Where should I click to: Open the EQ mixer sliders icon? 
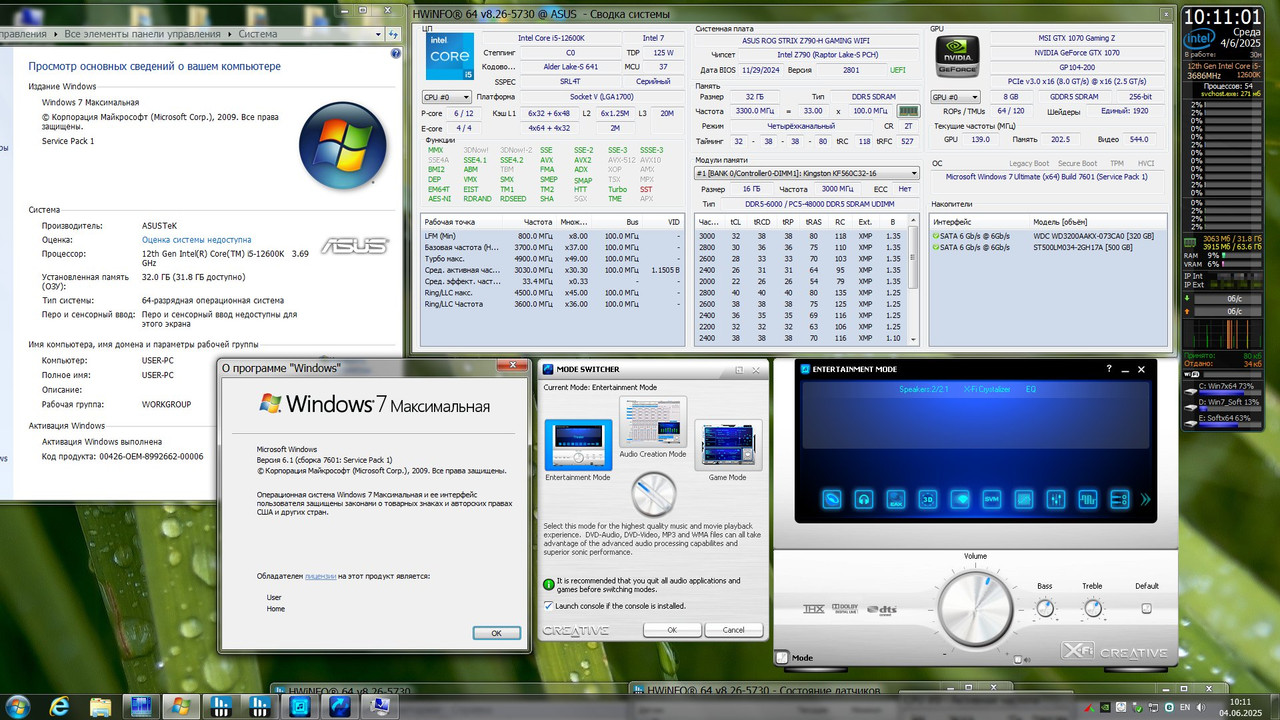point(1056,499)
